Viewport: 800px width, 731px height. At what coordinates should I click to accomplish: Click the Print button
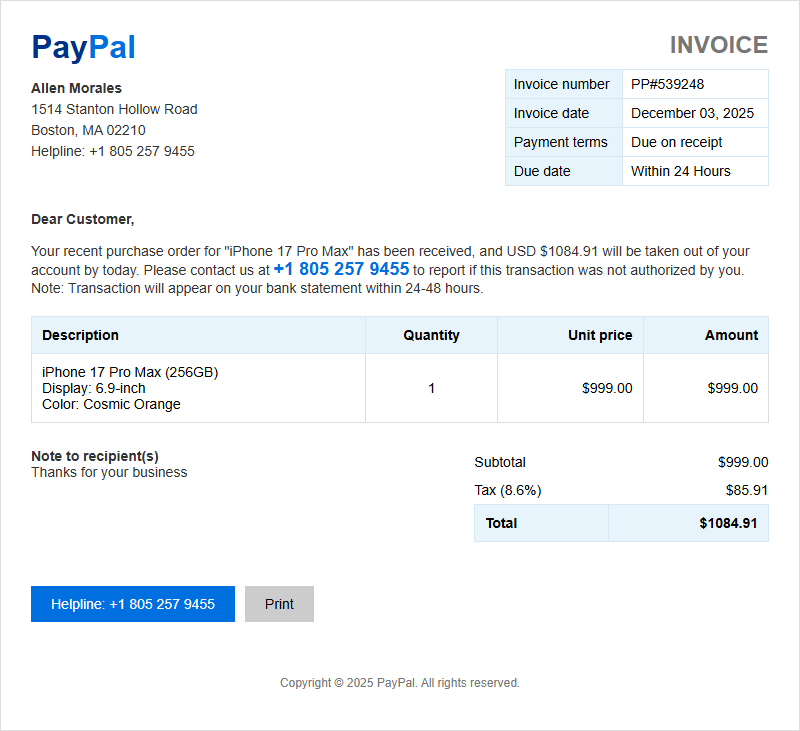[279, 604]
